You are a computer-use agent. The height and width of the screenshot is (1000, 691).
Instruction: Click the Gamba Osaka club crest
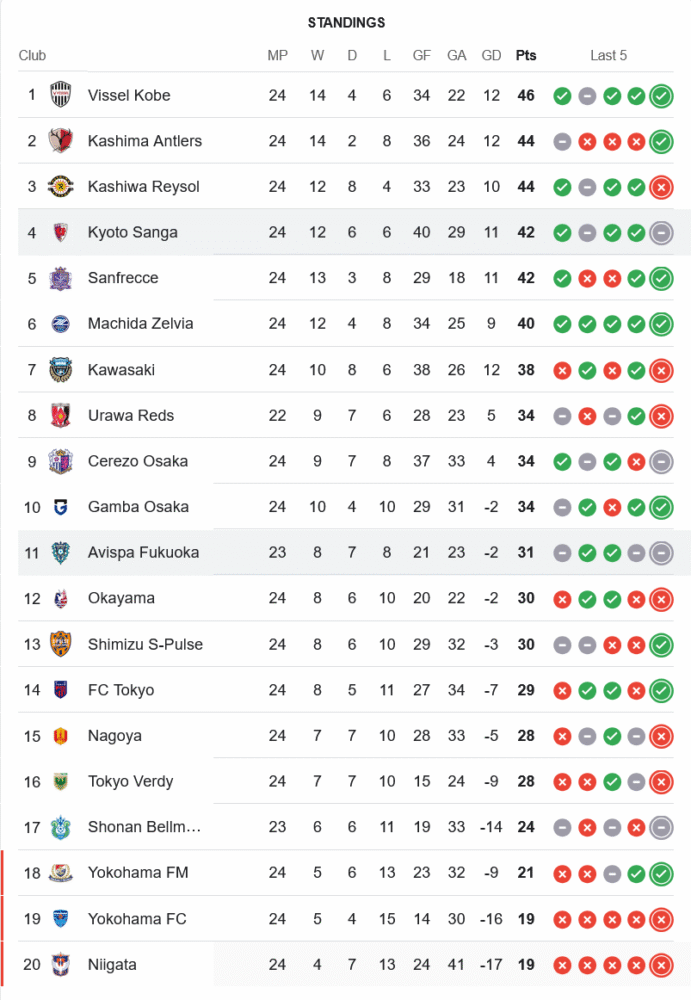(61, 507)
